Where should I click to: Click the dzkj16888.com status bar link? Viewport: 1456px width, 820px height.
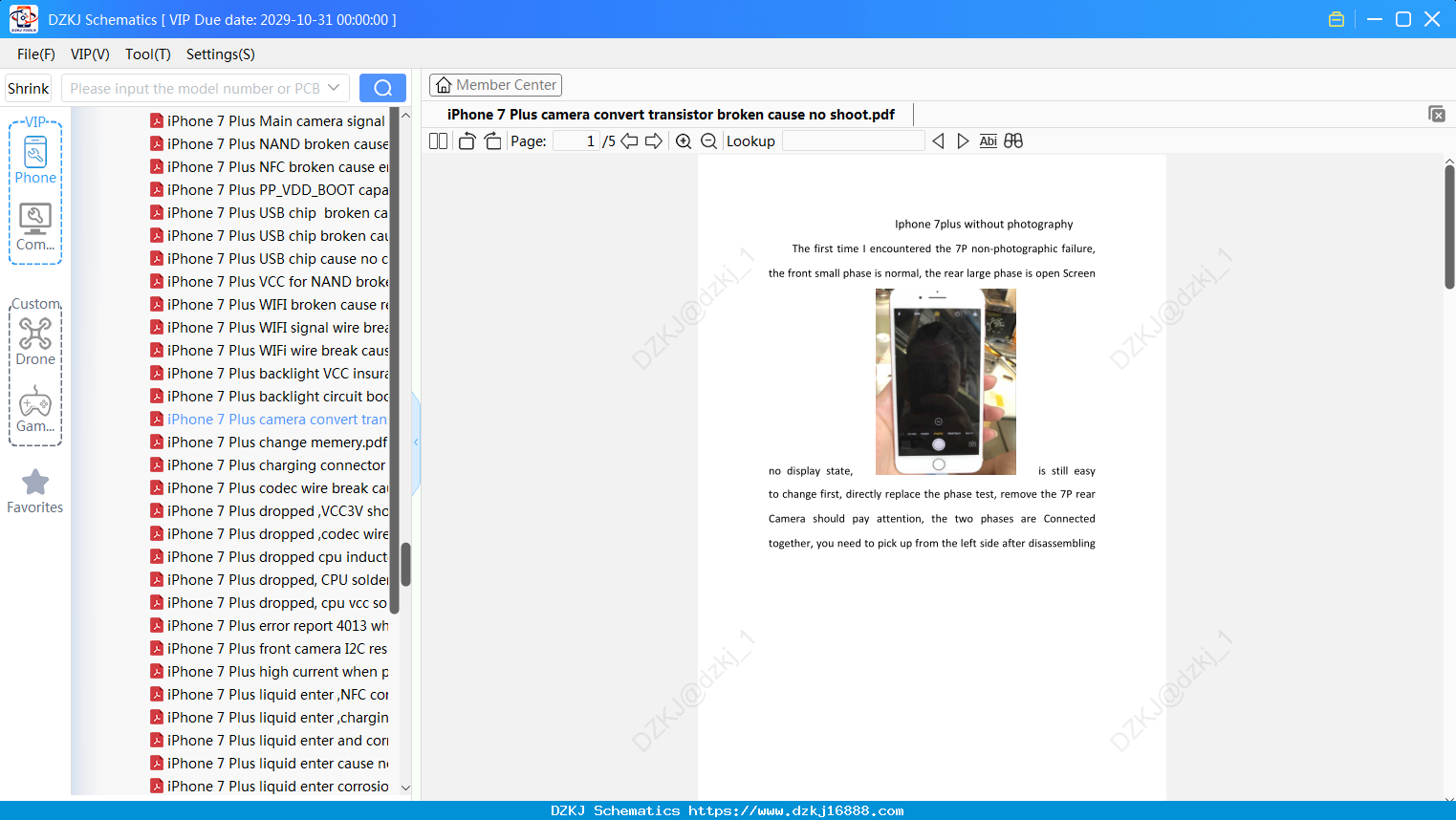796,810
